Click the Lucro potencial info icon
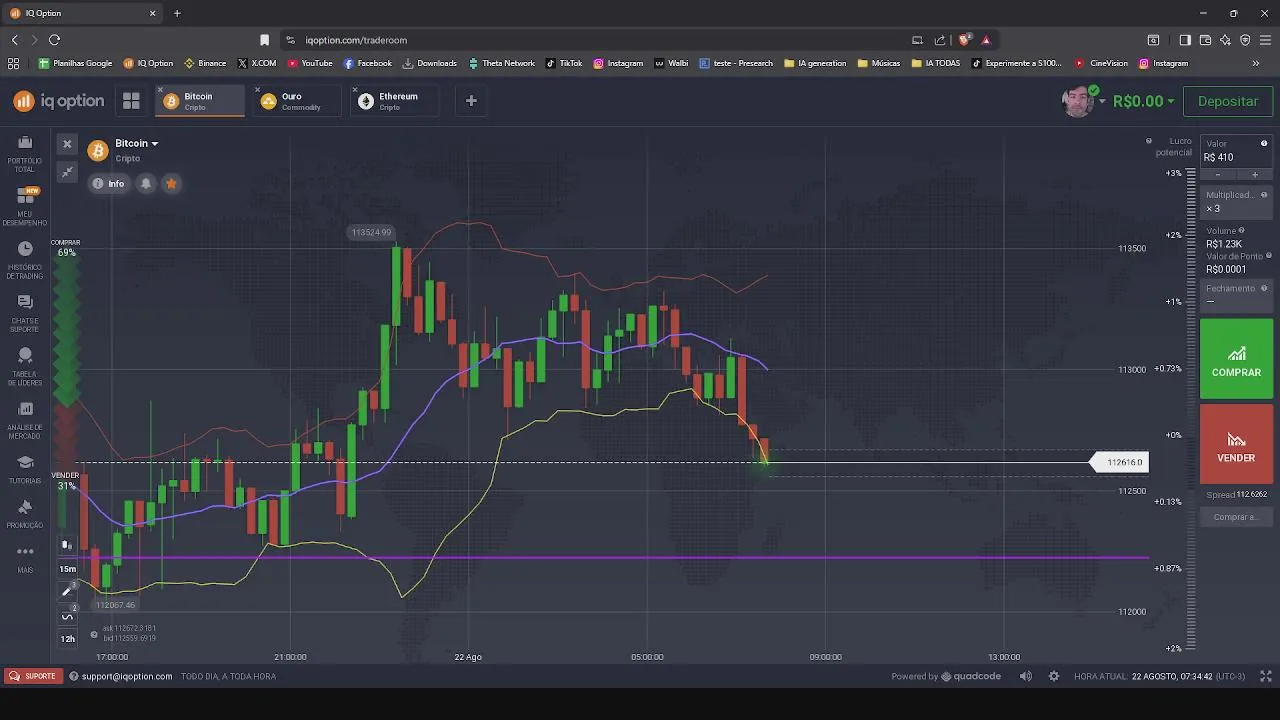 pos(1149,142)
